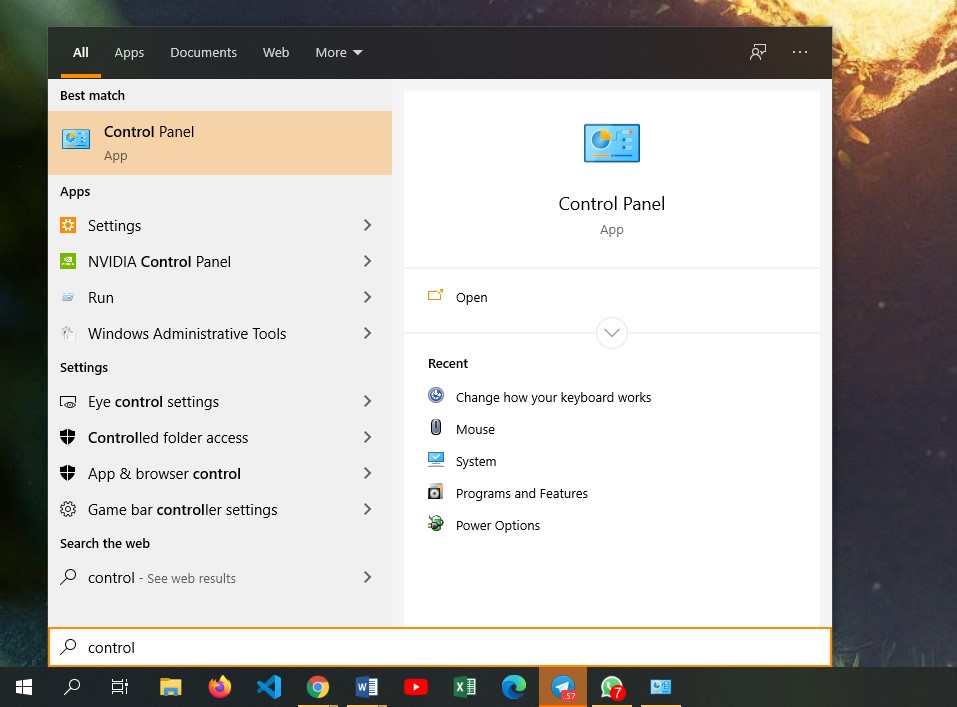Open the Control Panel best match result
957x707 pixels.
pyautogui.click(x=220, y=143)
